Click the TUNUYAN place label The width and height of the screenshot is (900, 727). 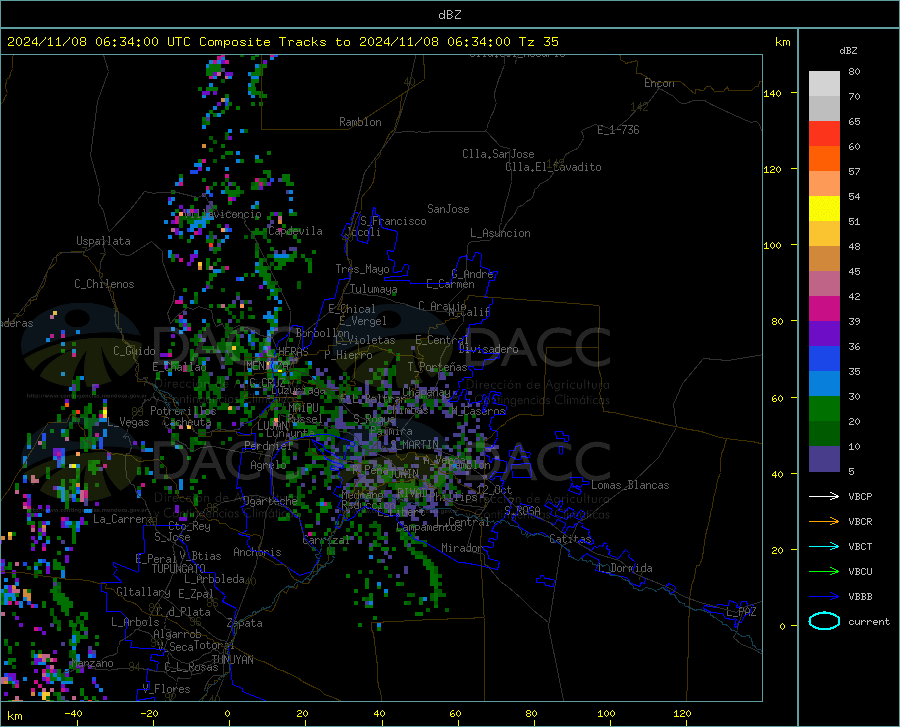[232, 659]
